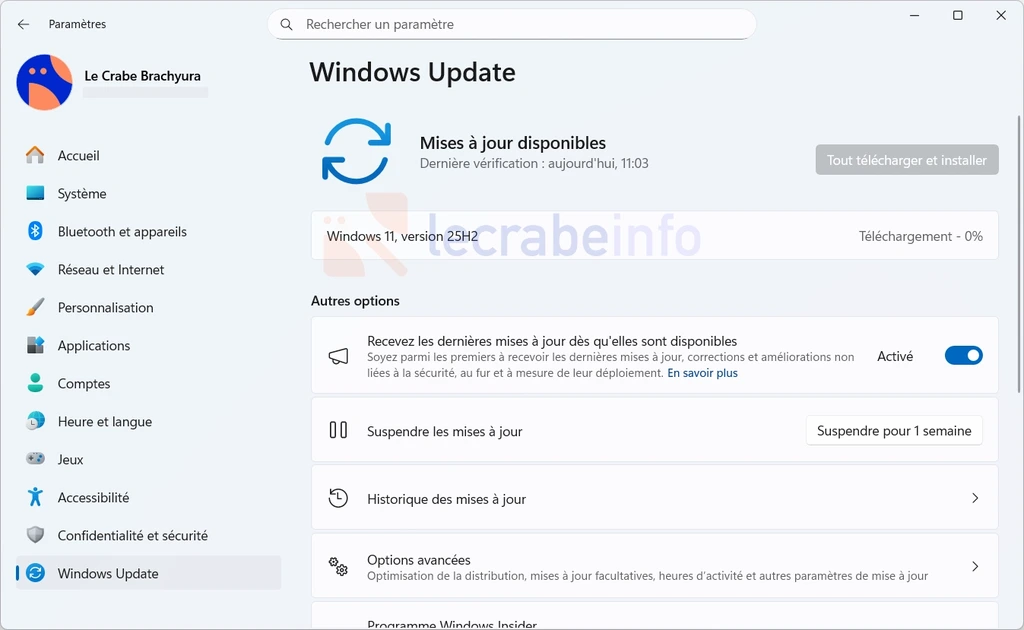Select the Windows Update sidebar label
Screen dimensions: 1024x630
[108, 573]
